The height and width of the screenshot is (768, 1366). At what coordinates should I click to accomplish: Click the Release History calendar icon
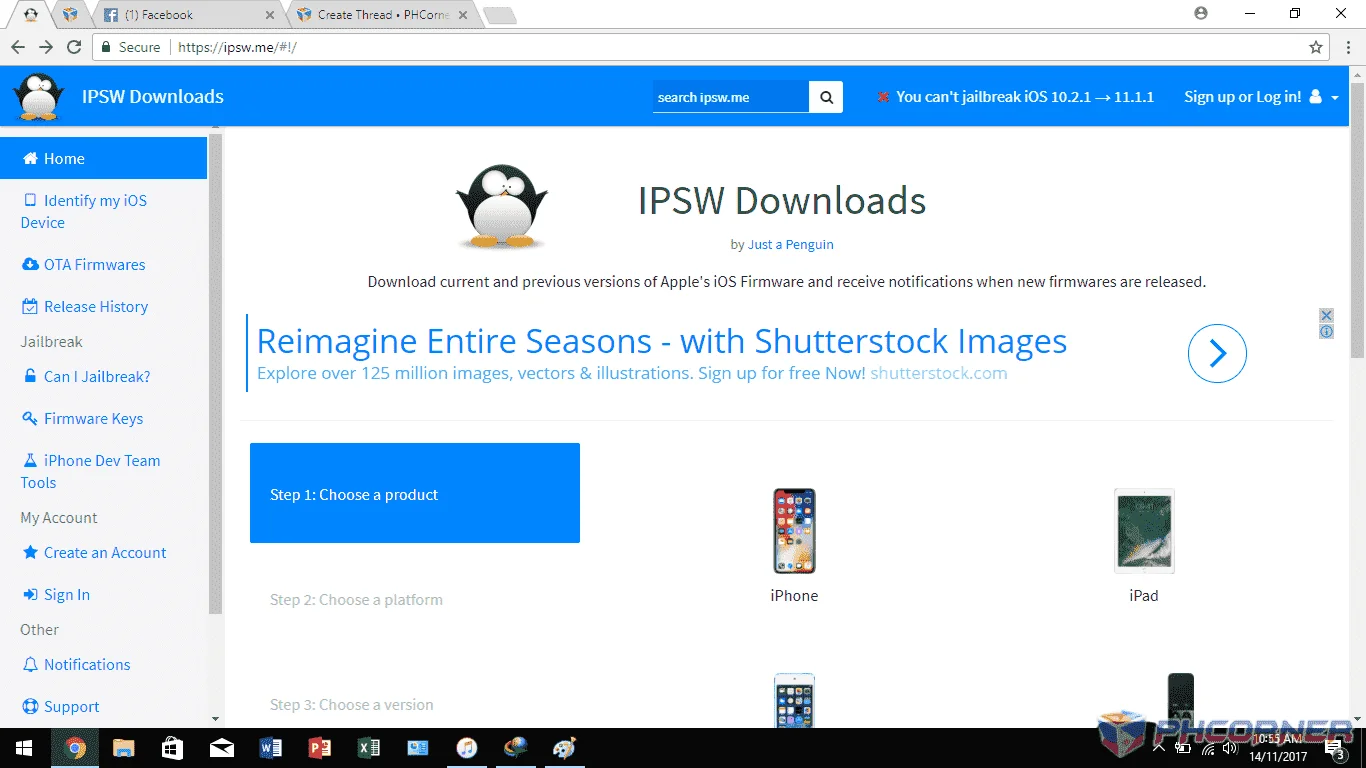coord(30,307)
